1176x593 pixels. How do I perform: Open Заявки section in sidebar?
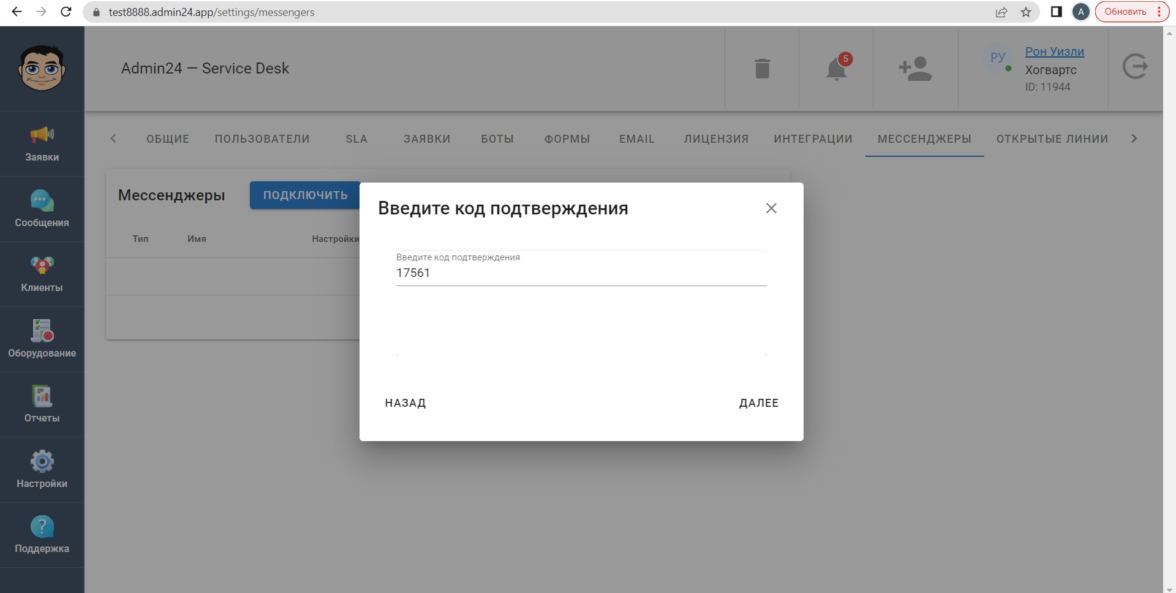pyautogui.click(x=42, y=143)
